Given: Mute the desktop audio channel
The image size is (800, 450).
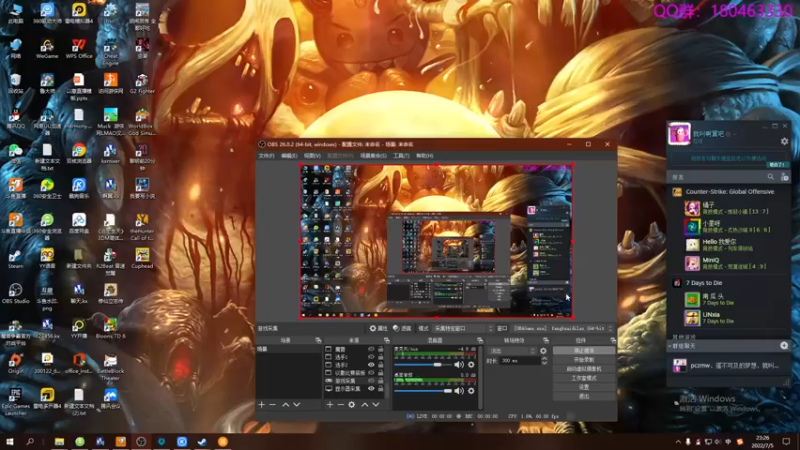Looking at the screenshot, I should click(x=459, y=391).
